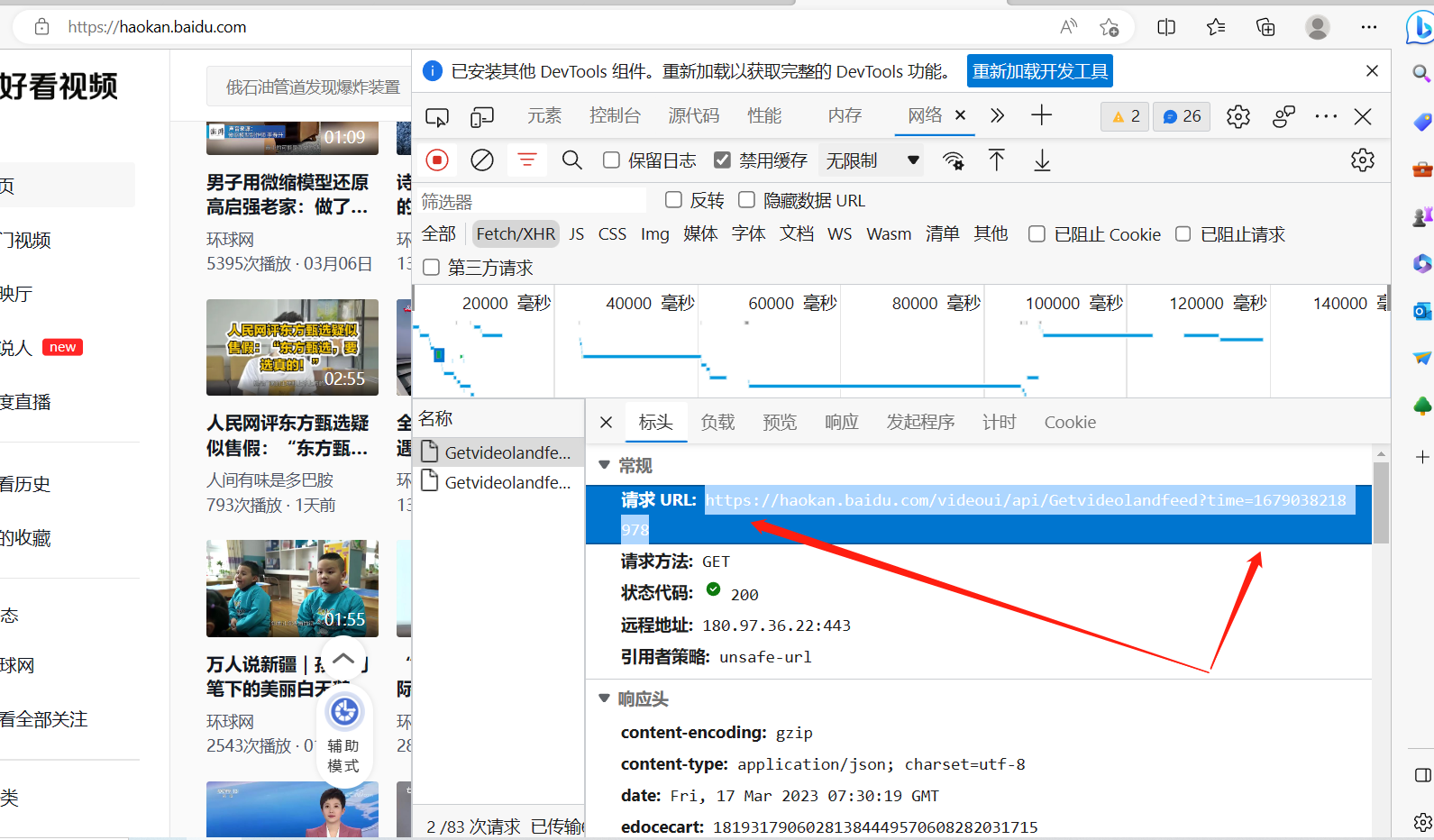Dismiss the DevTools info banner
The height and width of the screenshot is (840, 1434).
pyautogui.click(x=1372, y=71)
